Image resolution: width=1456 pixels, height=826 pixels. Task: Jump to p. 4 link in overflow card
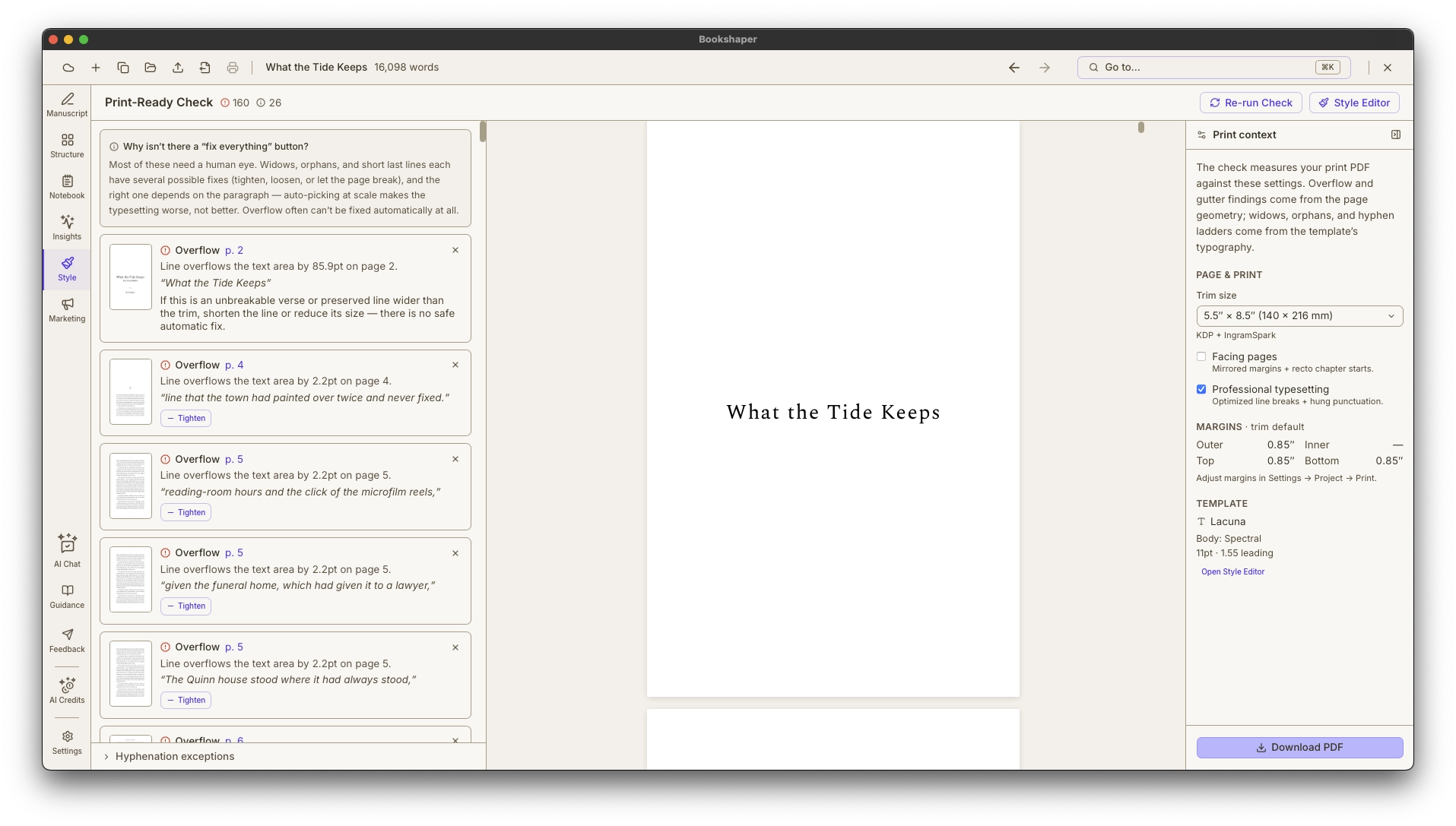click(234, 365)
